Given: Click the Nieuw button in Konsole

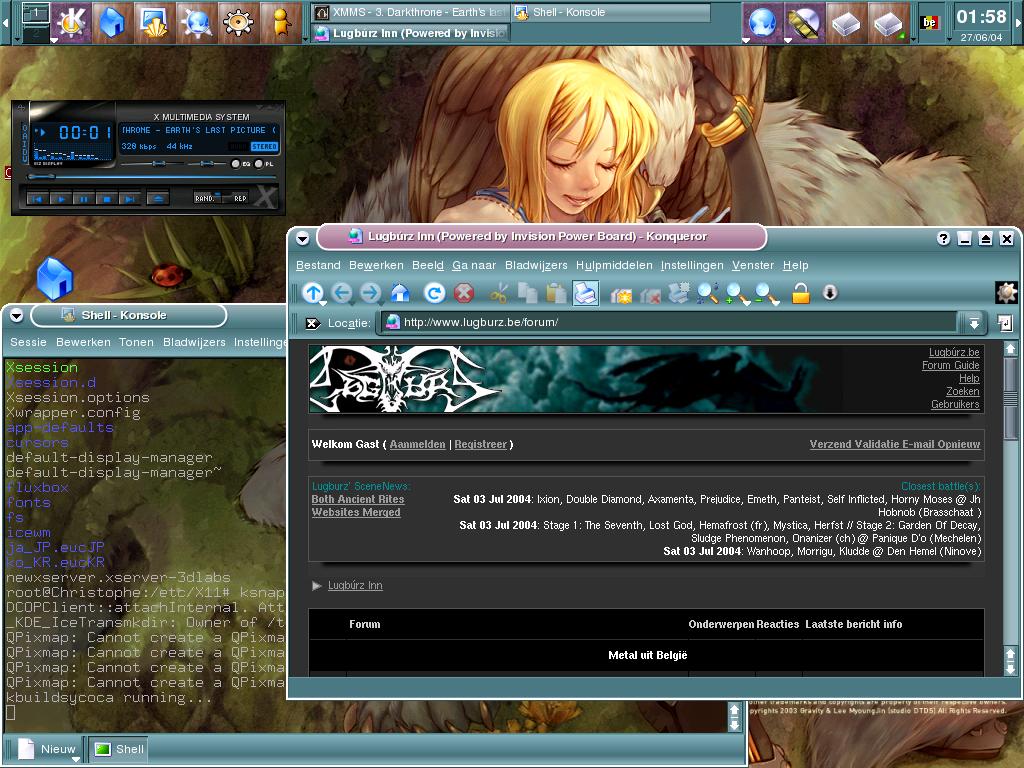Looking at the screenshot, I should coord(48,749).
